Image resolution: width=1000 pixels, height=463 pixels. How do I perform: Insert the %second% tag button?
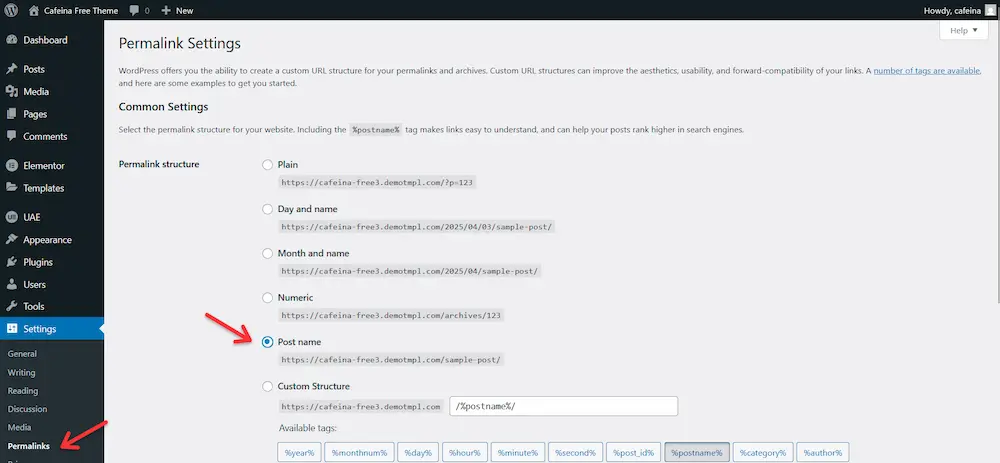tap(575, 453)
